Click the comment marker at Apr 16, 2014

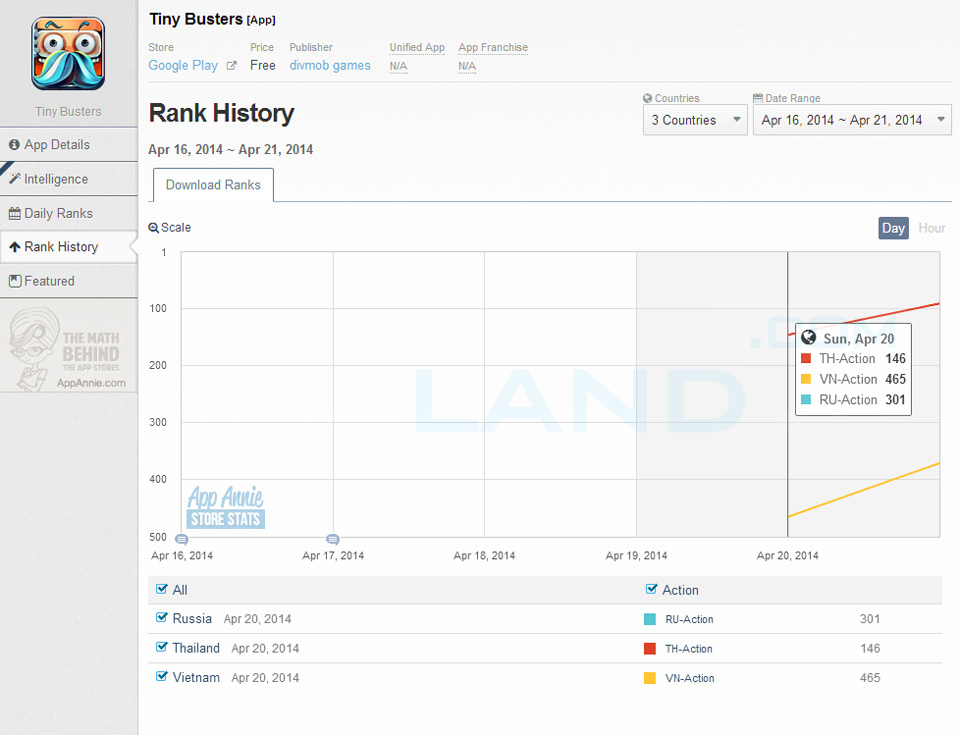(x=182, y=539)
